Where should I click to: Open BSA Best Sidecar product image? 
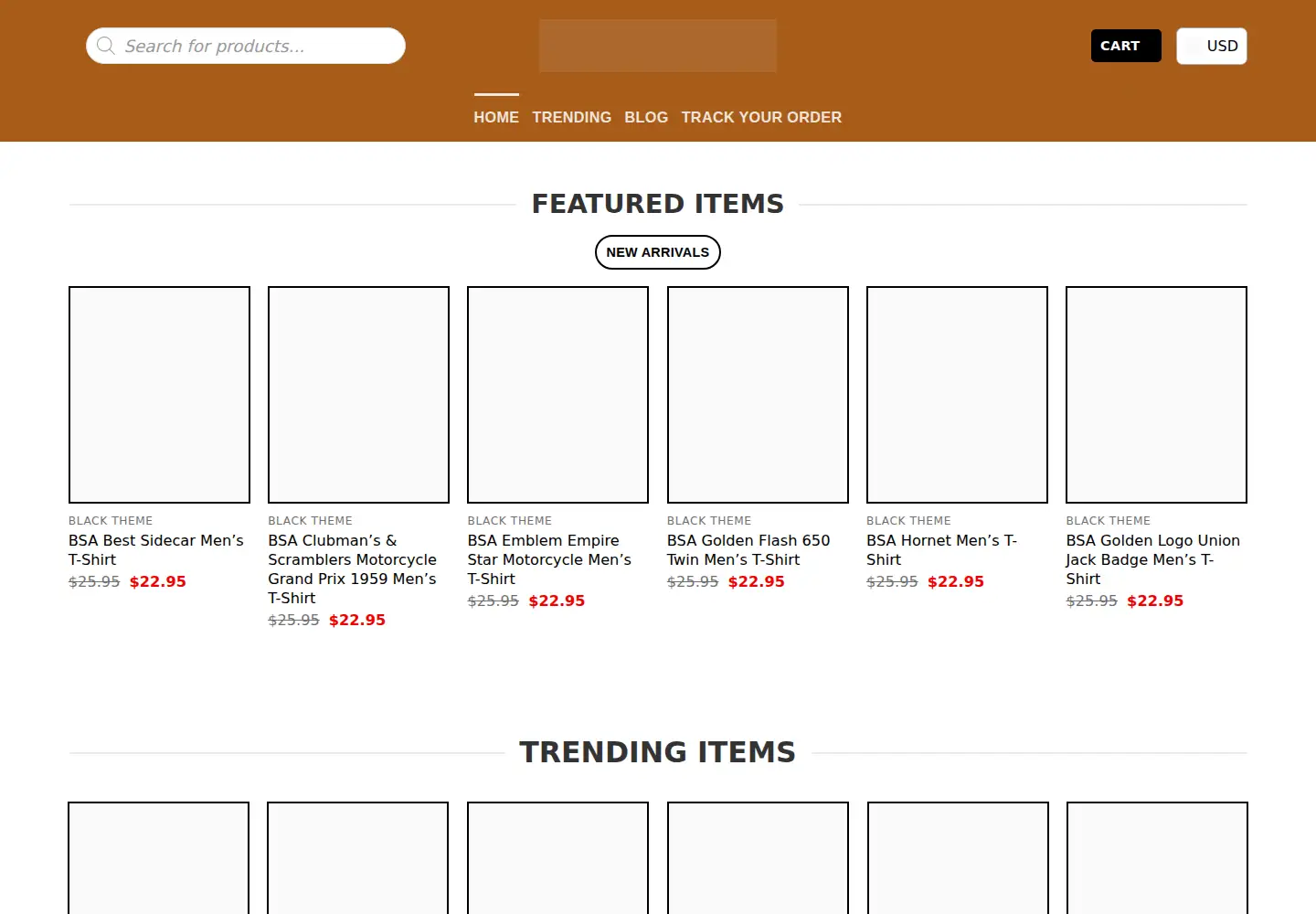(159, 395)
